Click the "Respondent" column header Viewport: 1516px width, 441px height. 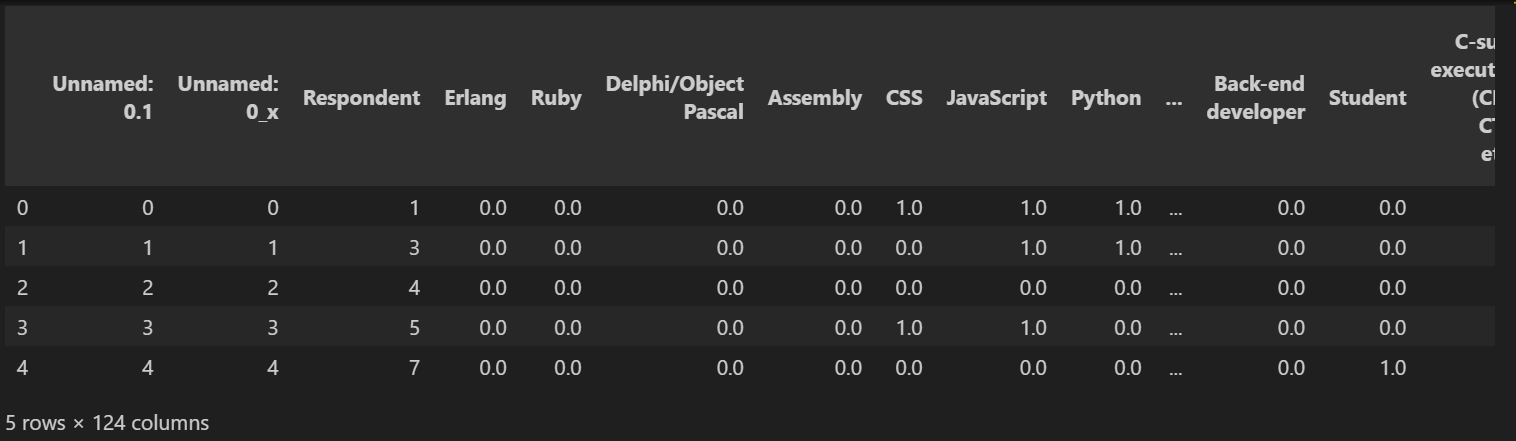(361, 98)
